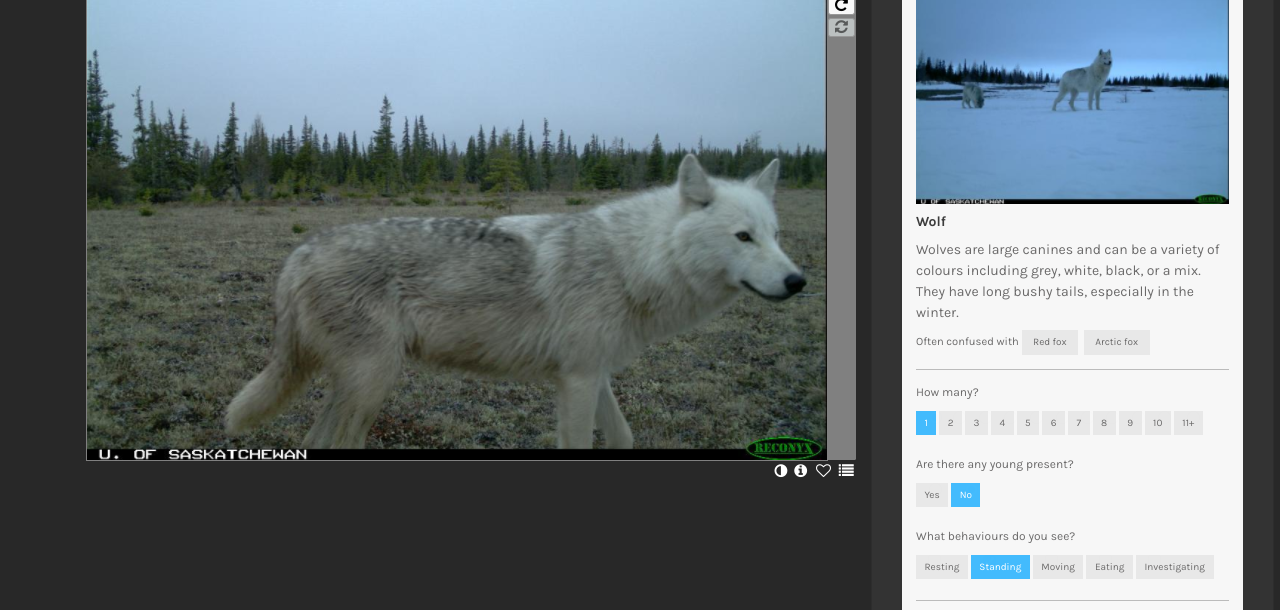
Task: Select 4 for How many
Action: (1002, 423)
